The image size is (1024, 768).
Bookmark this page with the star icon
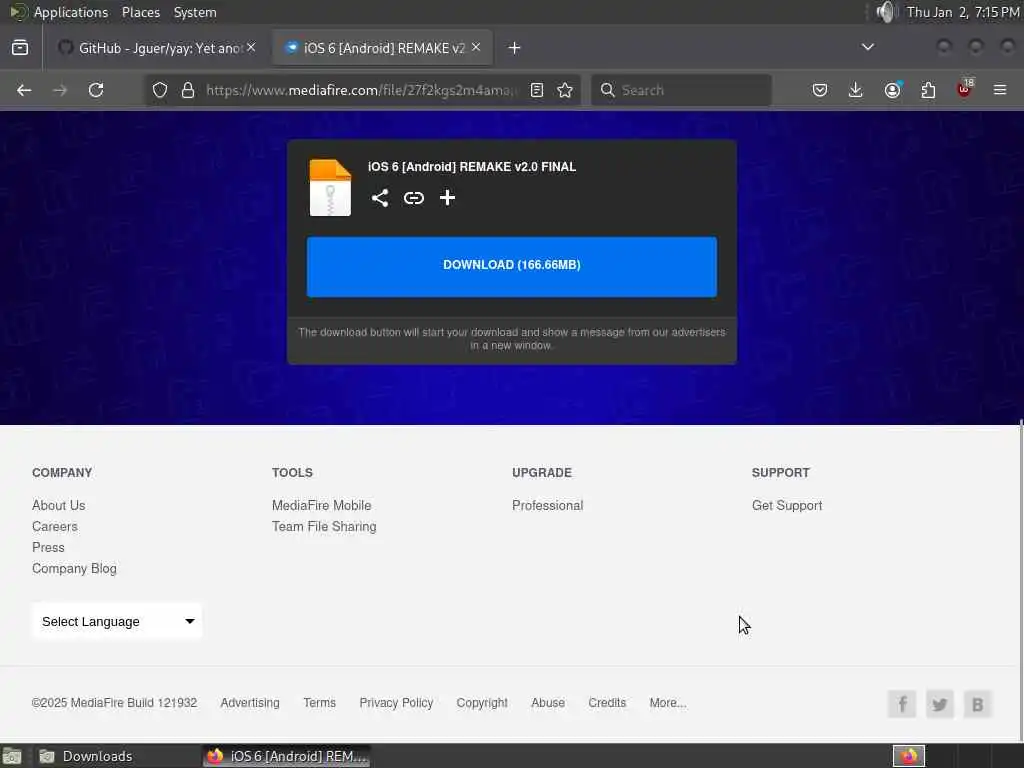coord(565,90)
